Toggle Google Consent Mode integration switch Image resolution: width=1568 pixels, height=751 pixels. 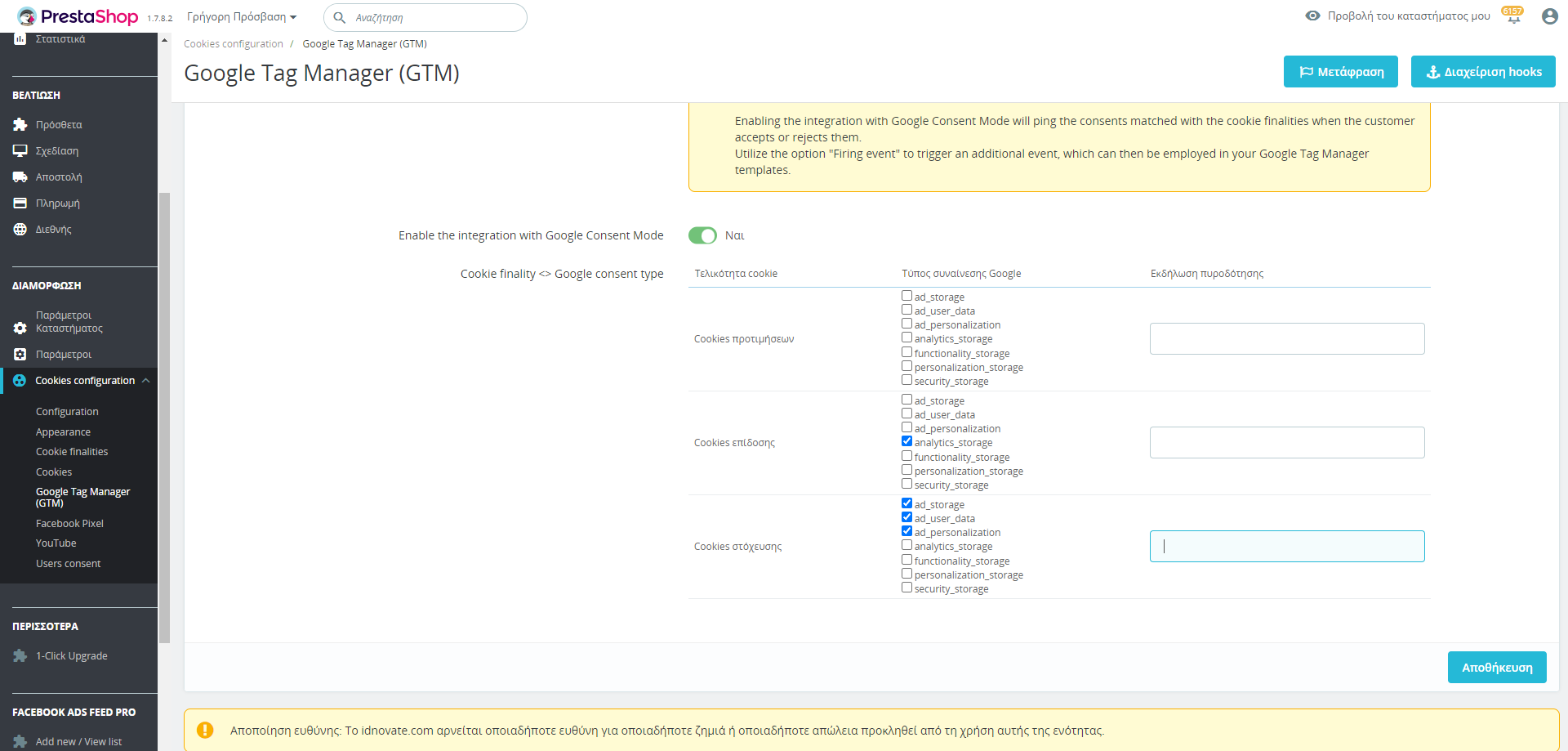point(702,235)
